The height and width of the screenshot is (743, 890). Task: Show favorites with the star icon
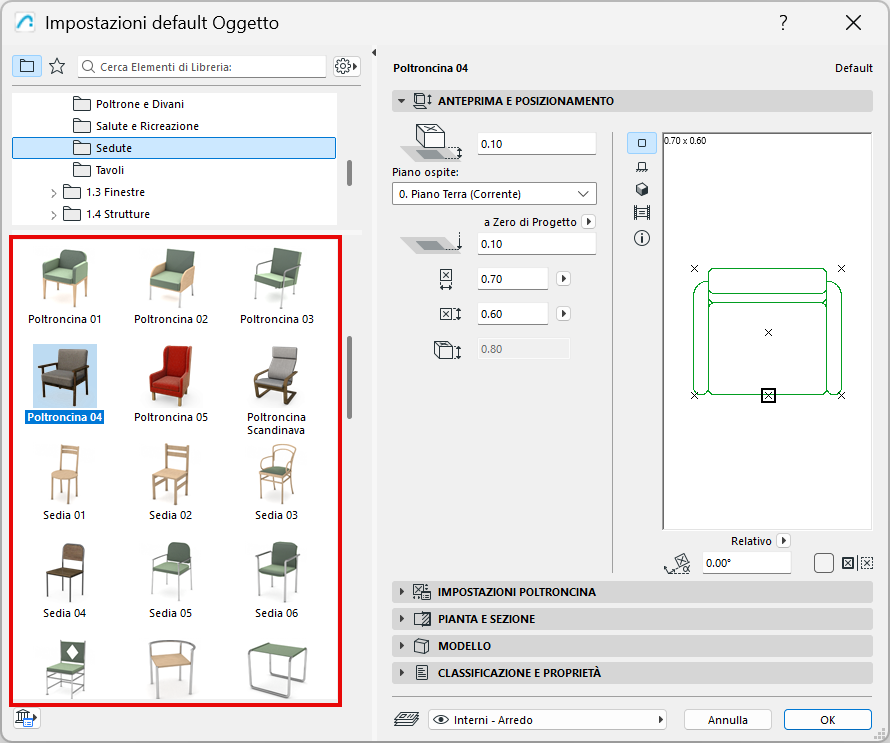57,66
